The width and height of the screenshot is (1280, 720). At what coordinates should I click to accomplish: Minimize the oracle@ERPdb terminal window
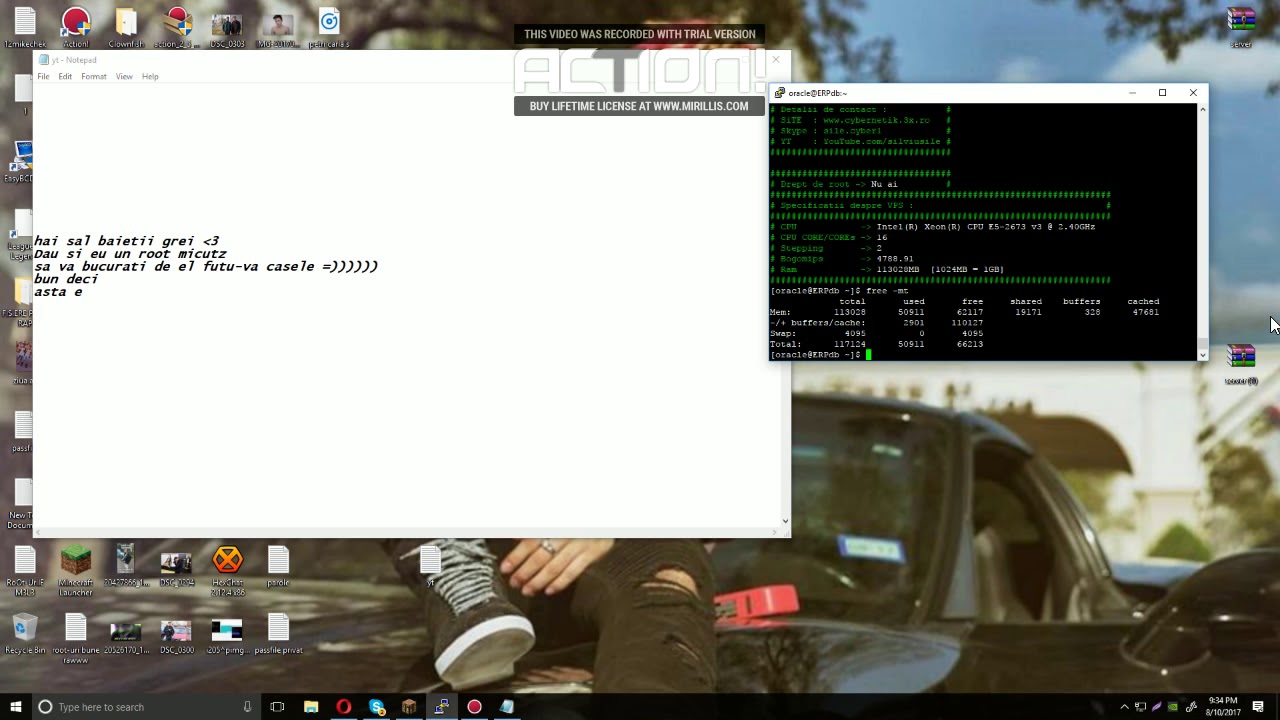point(1132,93)
